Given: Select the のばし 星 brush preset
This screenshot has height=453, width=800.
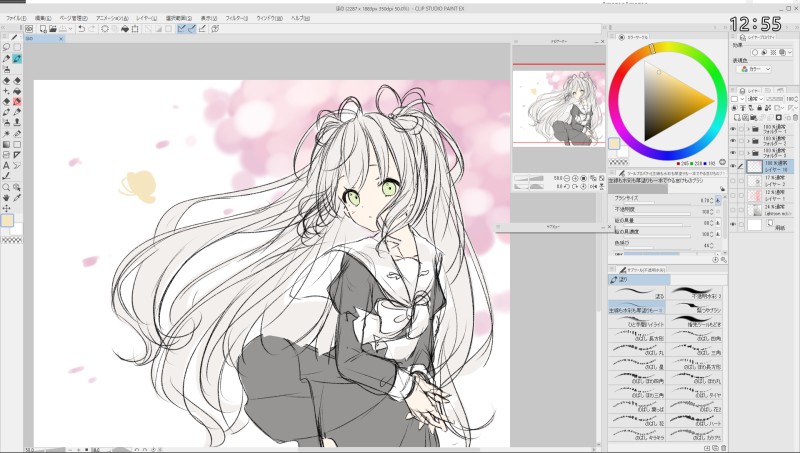Looking at the screenshot, I should click(637, 364).
